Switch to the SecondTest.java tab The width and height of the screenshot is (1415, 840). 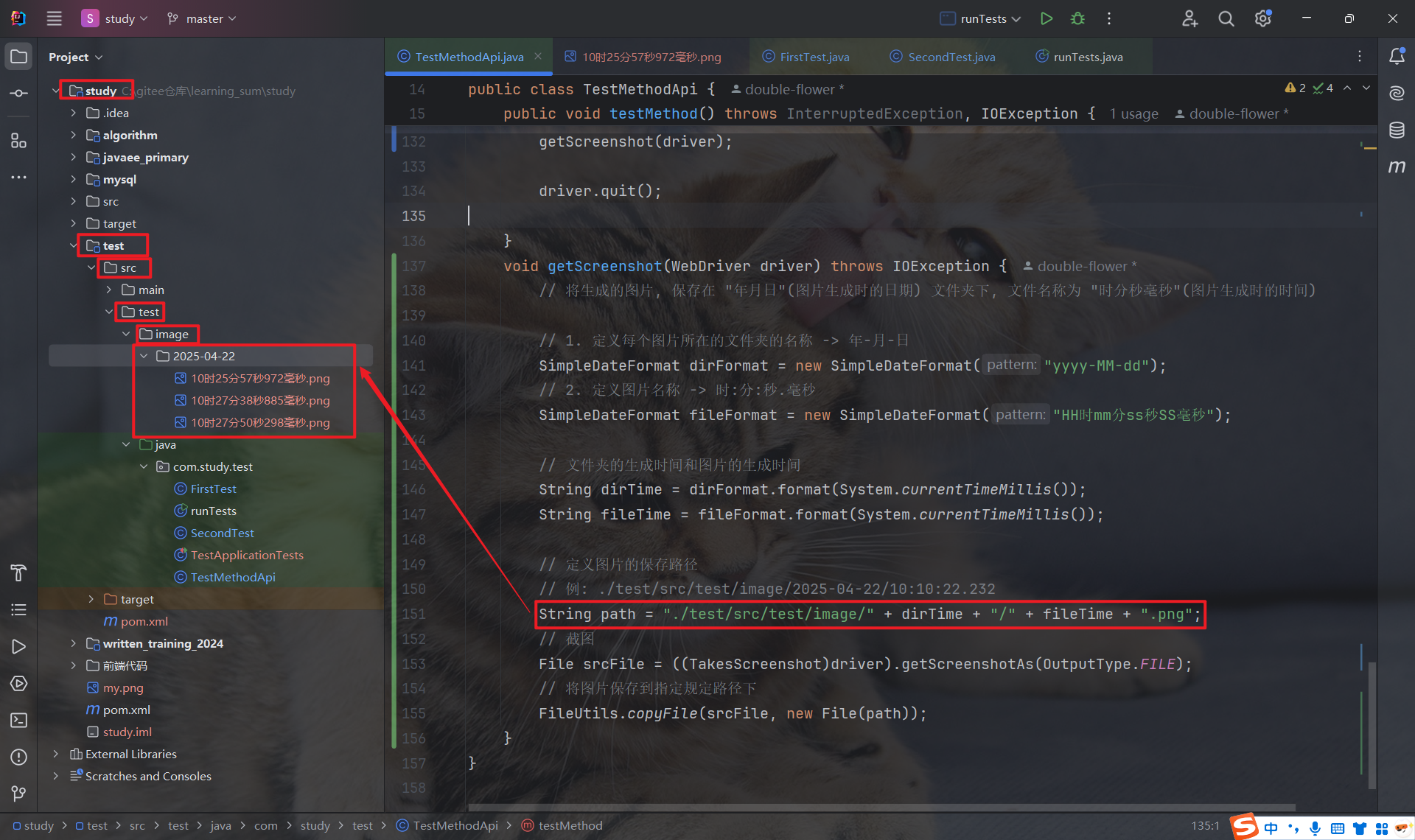tap(951, 57)
